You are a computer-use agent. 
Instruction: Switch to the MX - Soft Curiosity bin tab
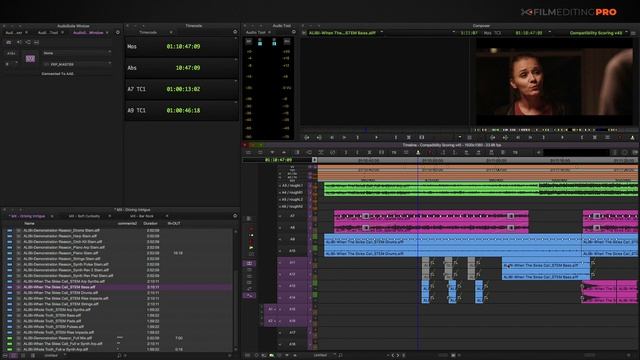point(84,216)
